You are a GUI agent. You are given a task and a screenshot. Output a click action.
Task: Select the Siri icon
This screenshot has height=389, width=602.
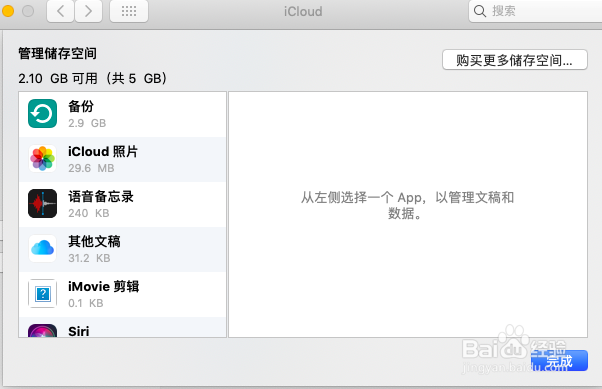pos(42,331)
